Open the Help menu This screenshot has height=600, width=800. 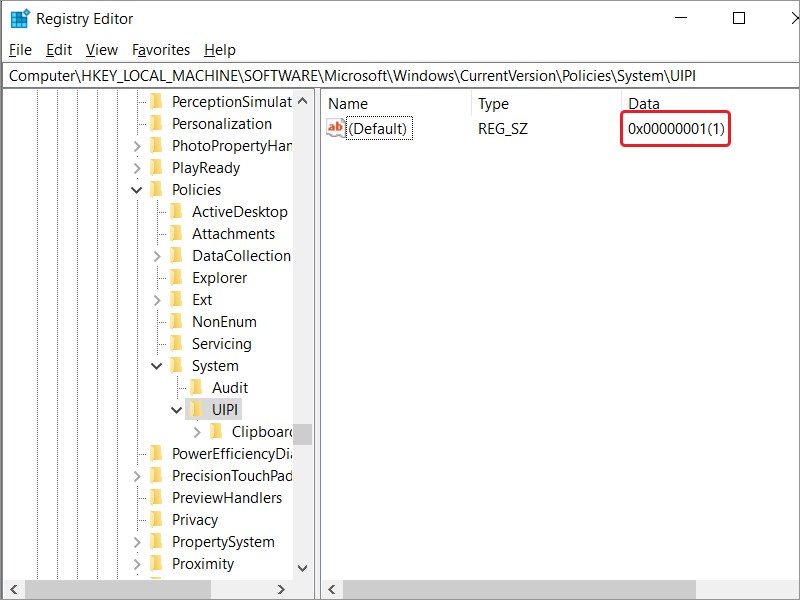coord(220,49)
